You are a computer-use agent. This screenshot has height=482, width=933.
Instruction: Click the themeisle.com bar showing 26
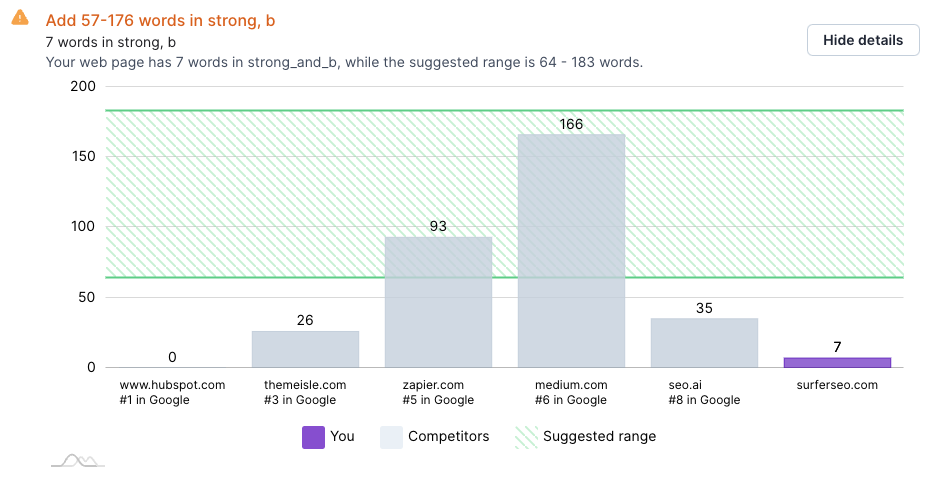[x=305, y=348]
